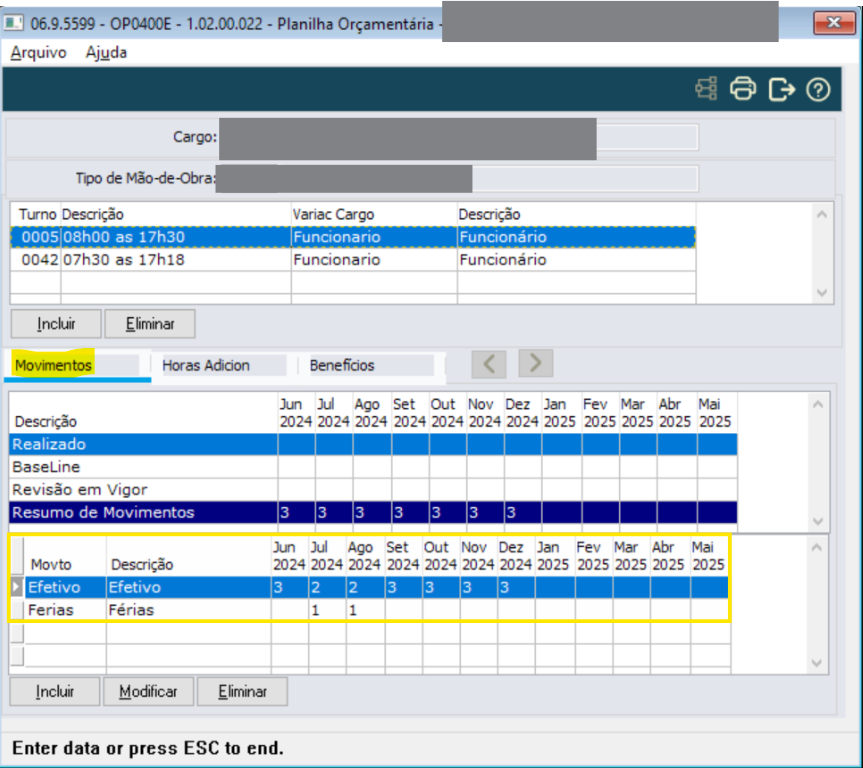Click the structure tree icon in toolbar
The image size is (863, 768).
click(706, 89)
